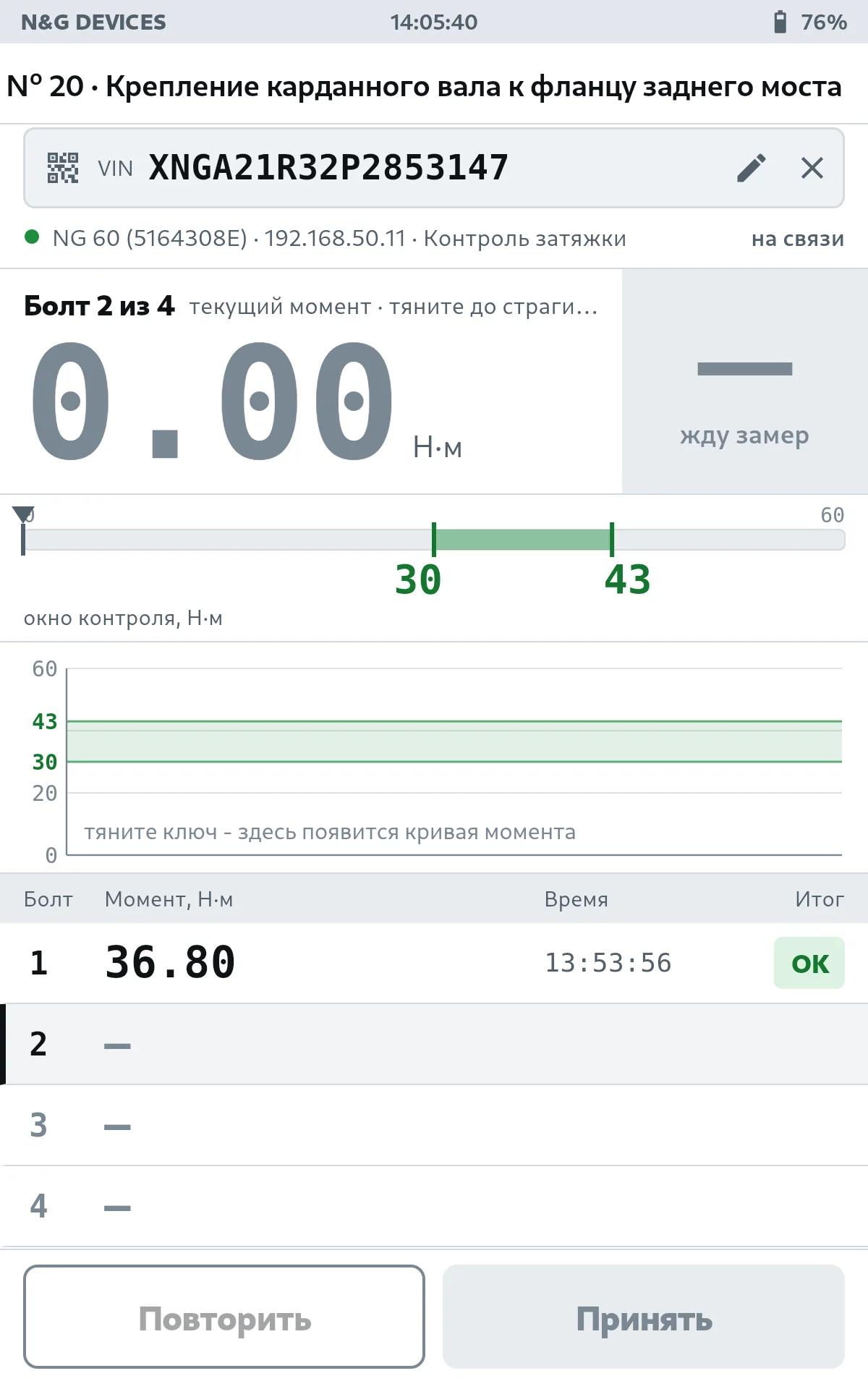Select bolt row number 2

click(x=434, y=1044)
